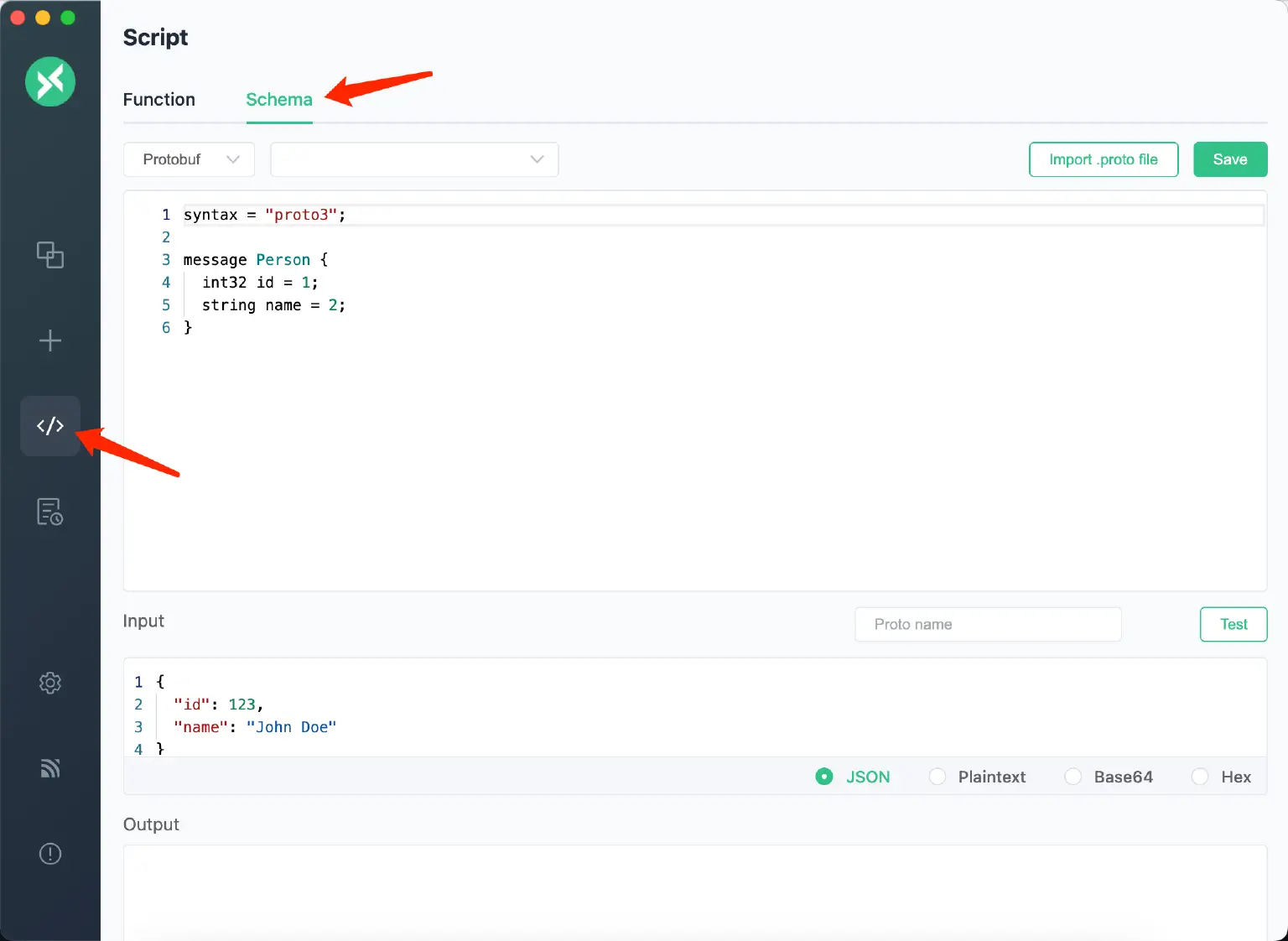Open the Protobuf format dropdown
The height and width of the screenshot is (941, 1288).
click(x=188, y=159)
